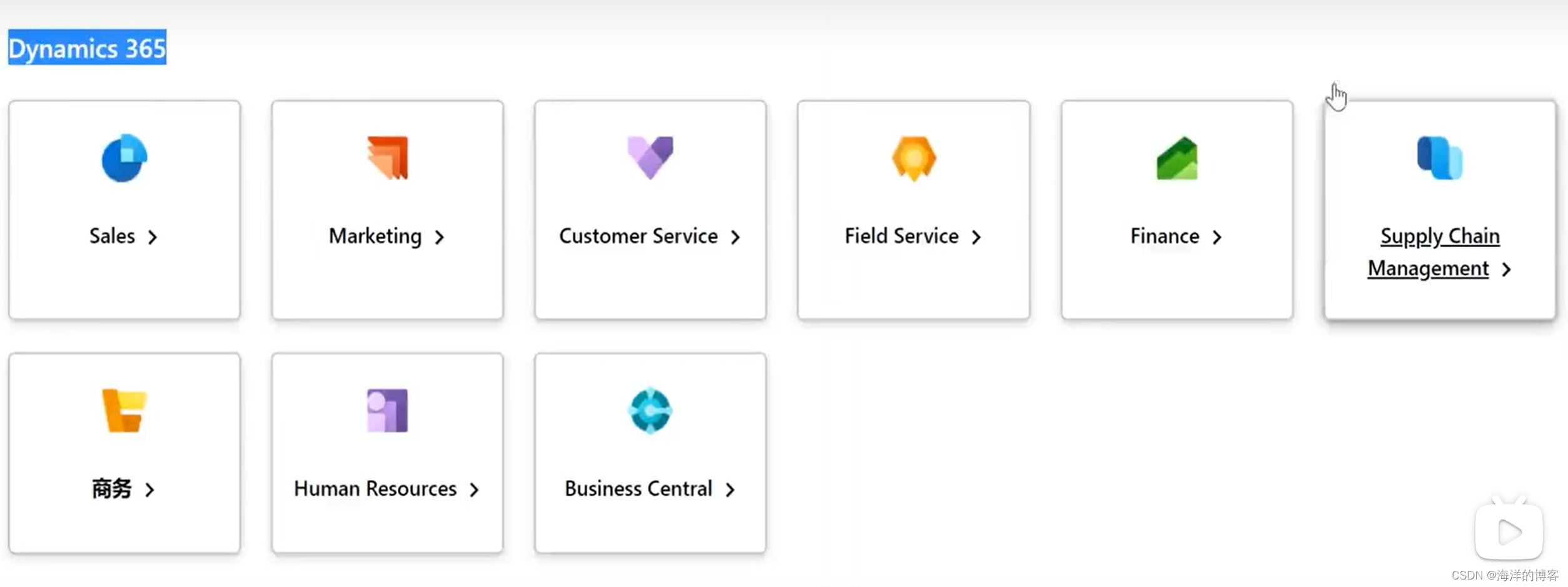Open the Field Service app icon
Viewport: 1568px width, 587px height.
913,158
